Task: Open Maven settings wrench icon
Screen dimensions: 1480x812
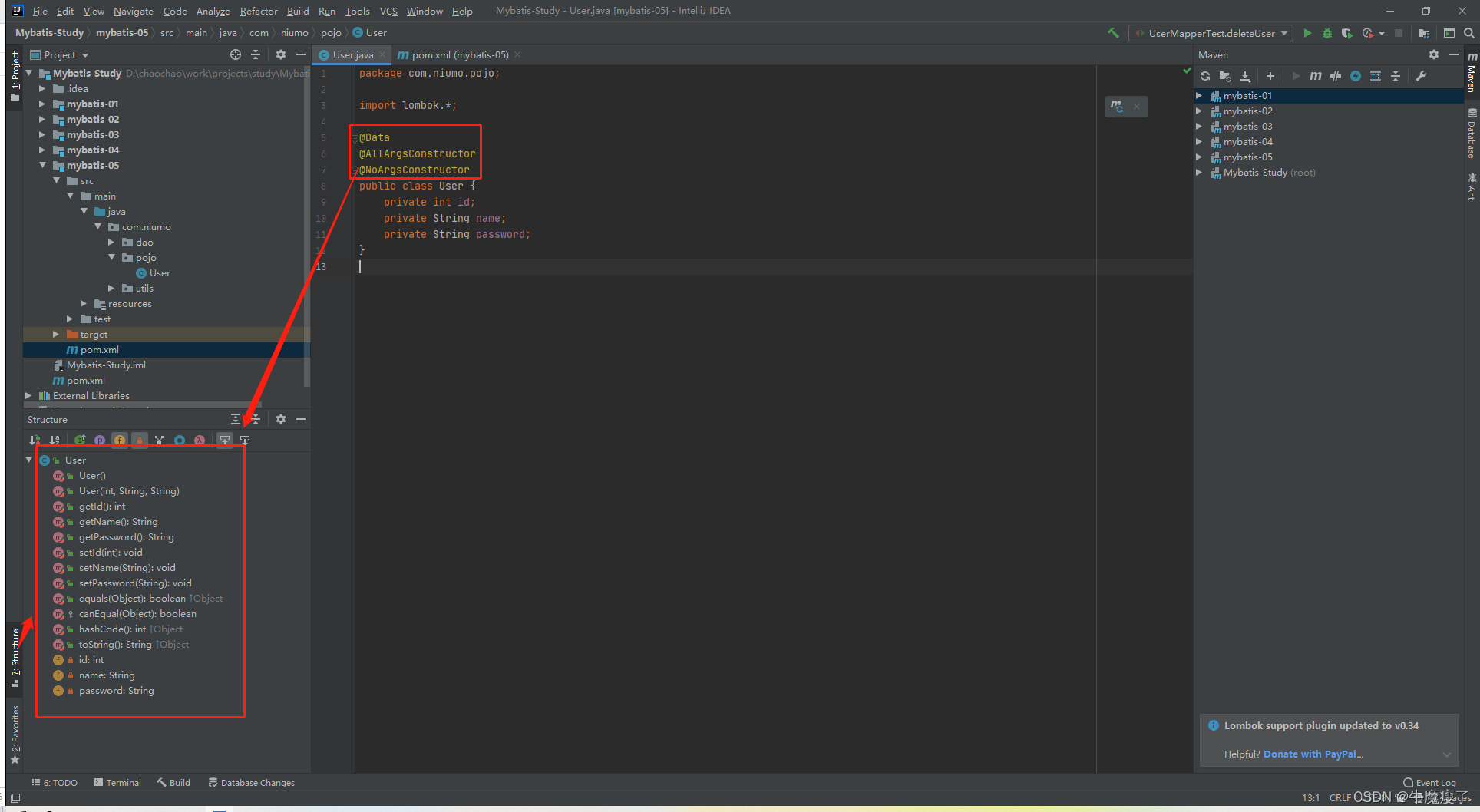Action: point(1421,76)
